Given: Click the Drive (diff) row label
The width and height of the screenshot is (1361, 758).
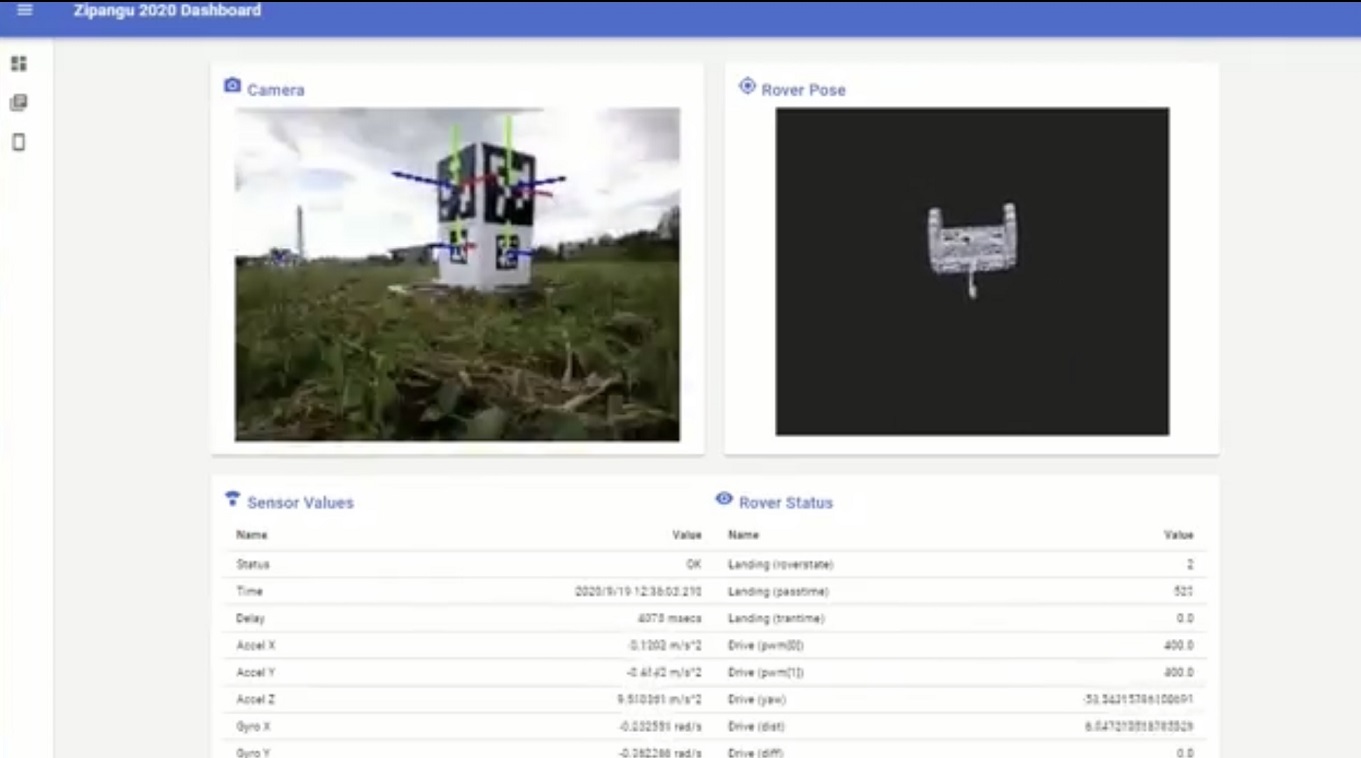Looking at the screenshot, I should (x=755, y=752).
